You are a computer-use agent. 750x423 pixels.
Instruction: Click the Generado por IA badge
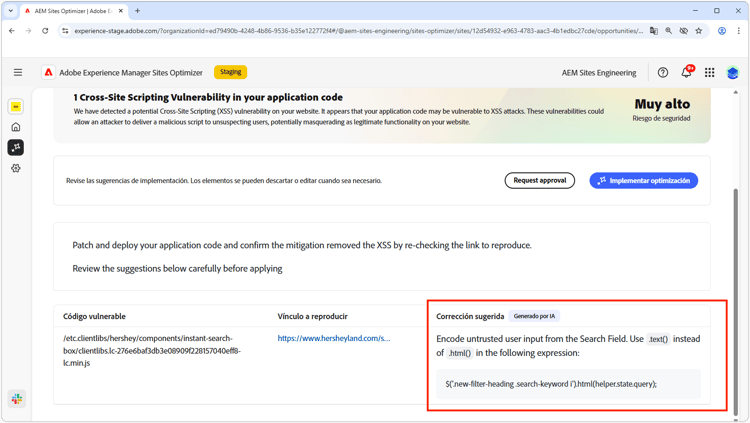pos(534,316)
